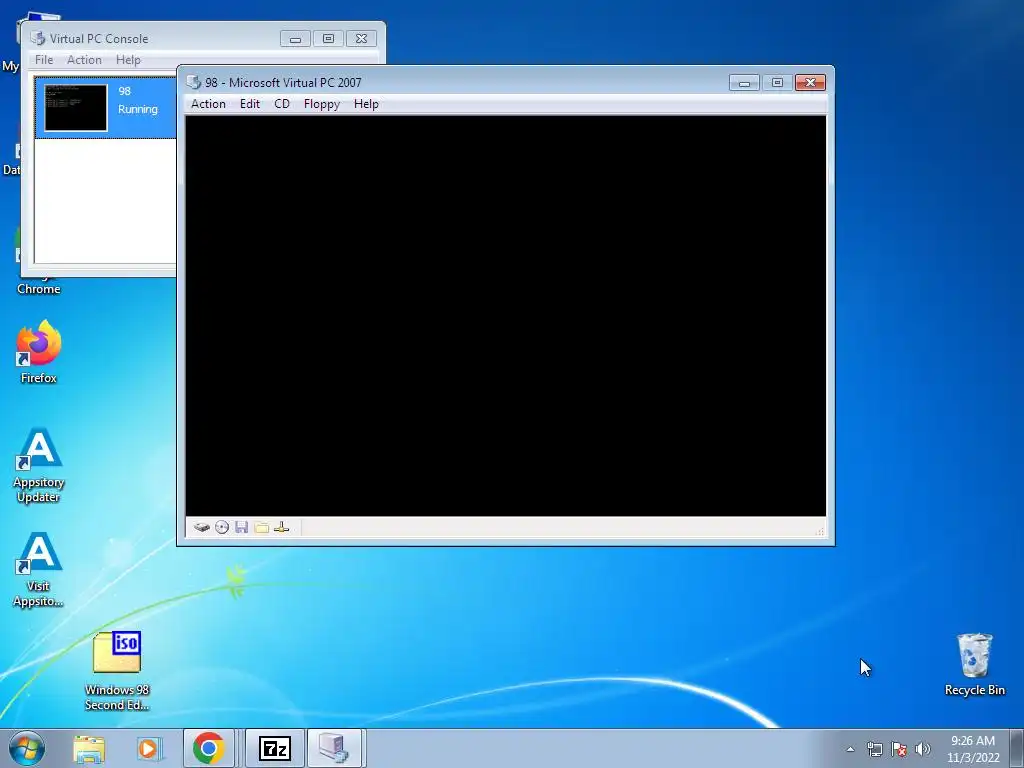Select the Windows 98 Second Edition ISO file
1024x768 pixels.
[x=117, y=671]
